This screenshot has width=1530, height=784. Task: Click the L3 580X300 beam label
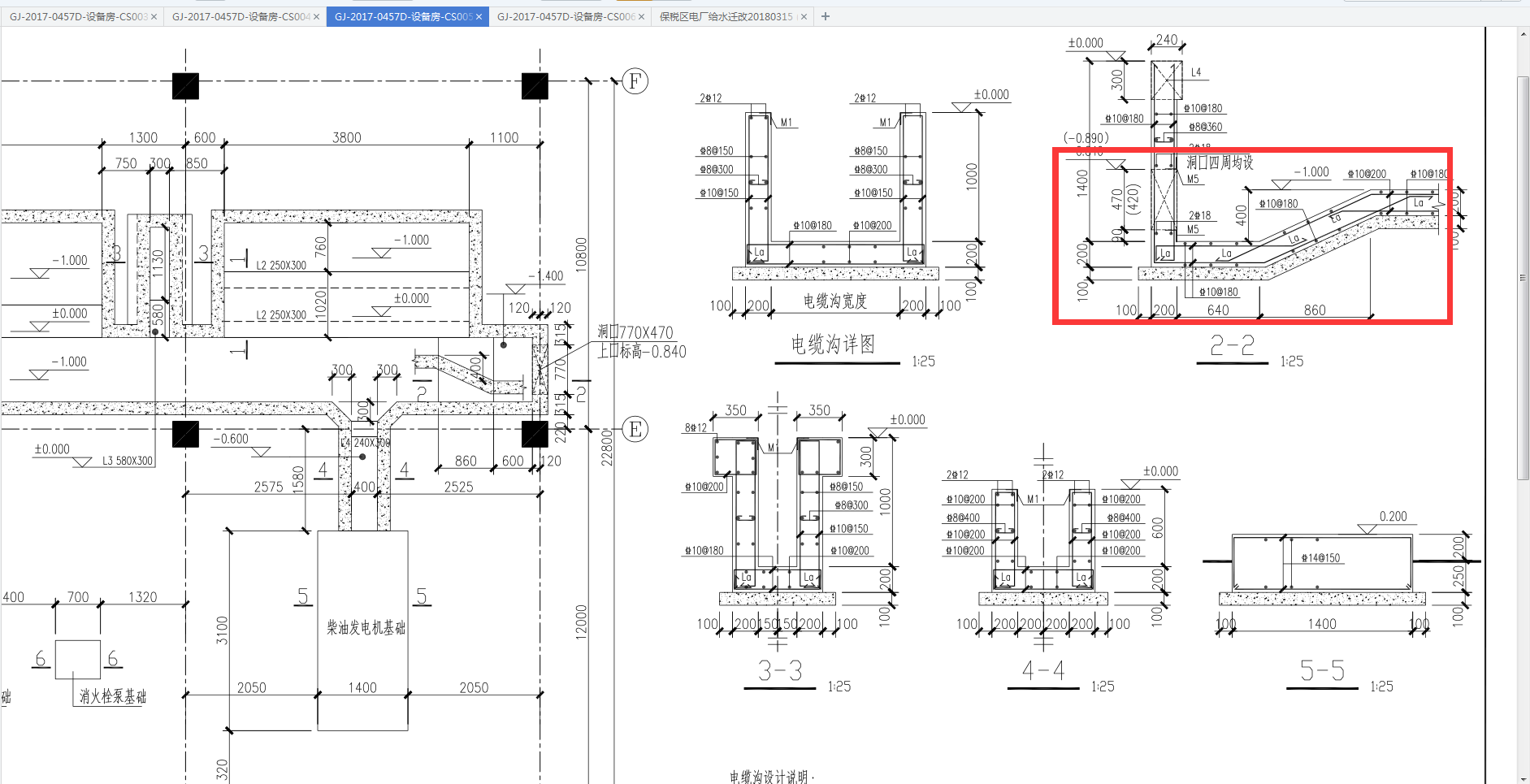tap(128, 461)
